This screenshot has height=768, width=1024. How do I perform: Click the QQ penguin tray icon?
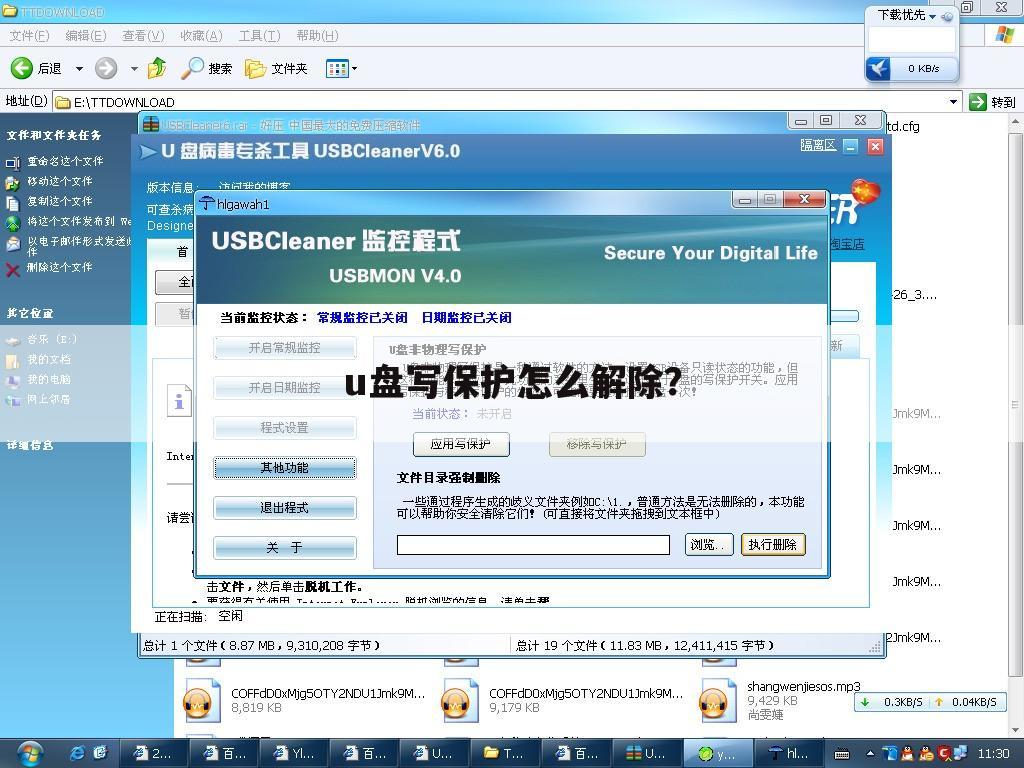point(908,754)
